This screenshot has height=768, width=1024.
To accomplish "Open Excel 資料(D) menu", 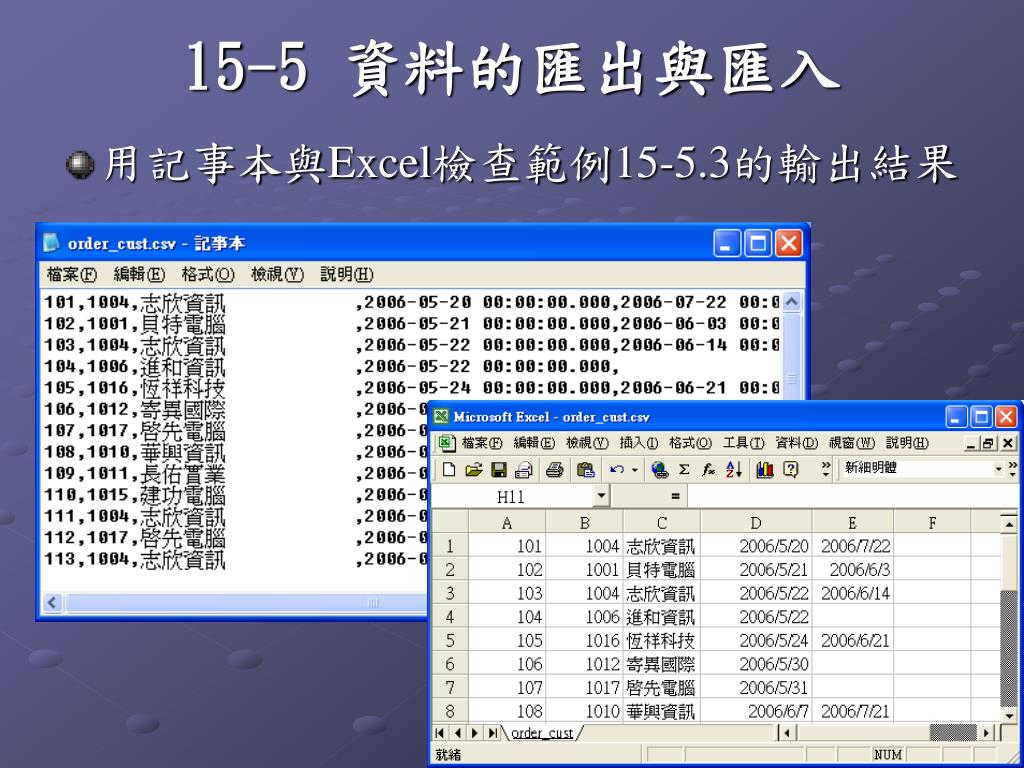I will click(796, 443).
